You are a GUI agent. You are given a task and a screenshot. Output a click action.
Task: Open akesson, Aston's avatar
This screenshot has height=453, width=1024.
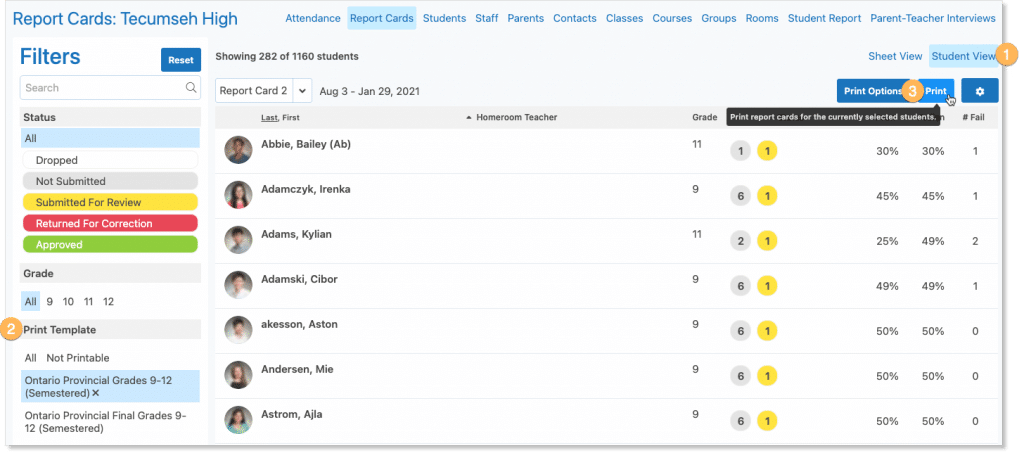tap(238, 330)
